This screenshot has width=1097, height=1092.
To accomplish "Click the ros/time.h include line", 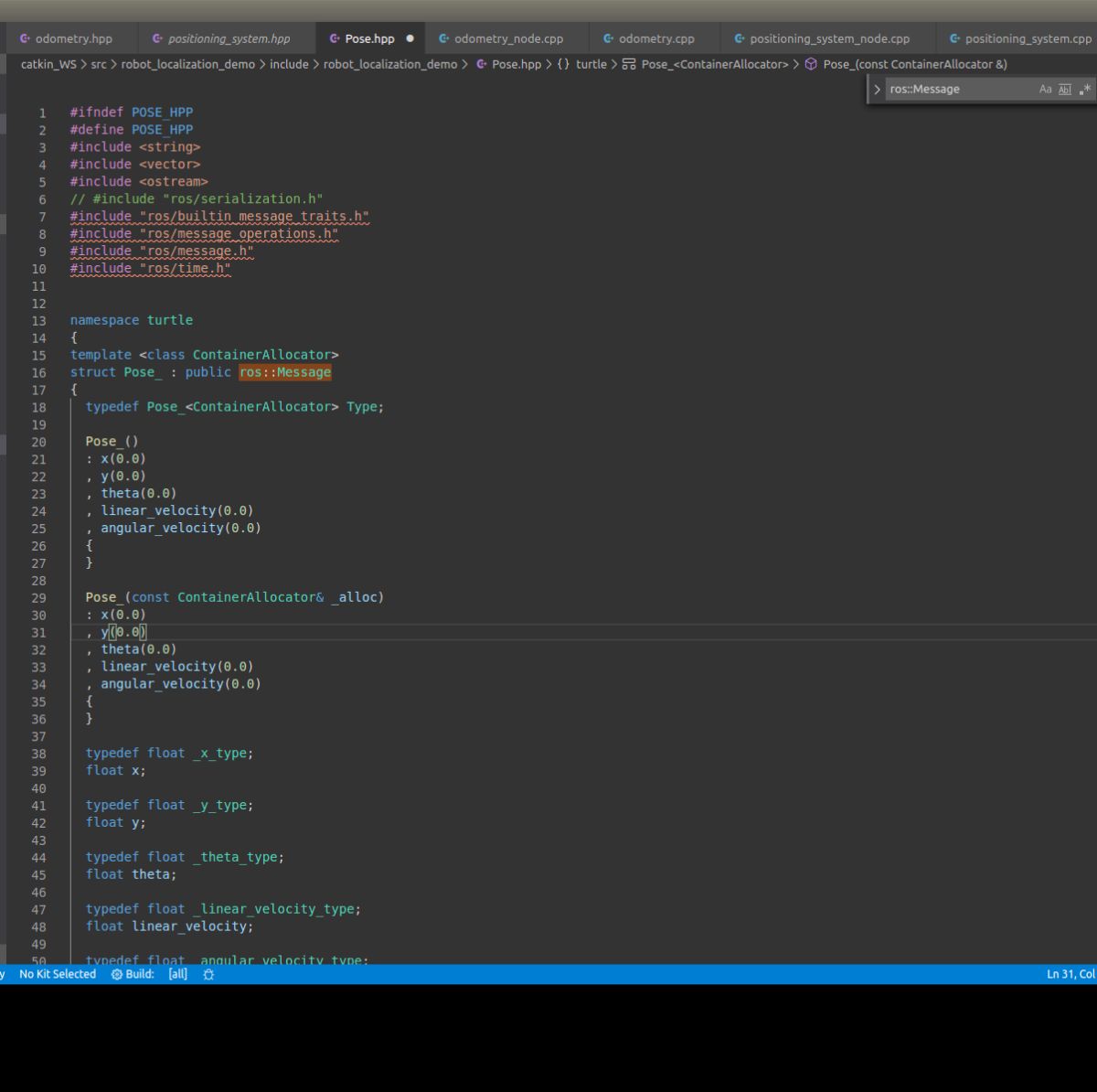I will (151, 269).
